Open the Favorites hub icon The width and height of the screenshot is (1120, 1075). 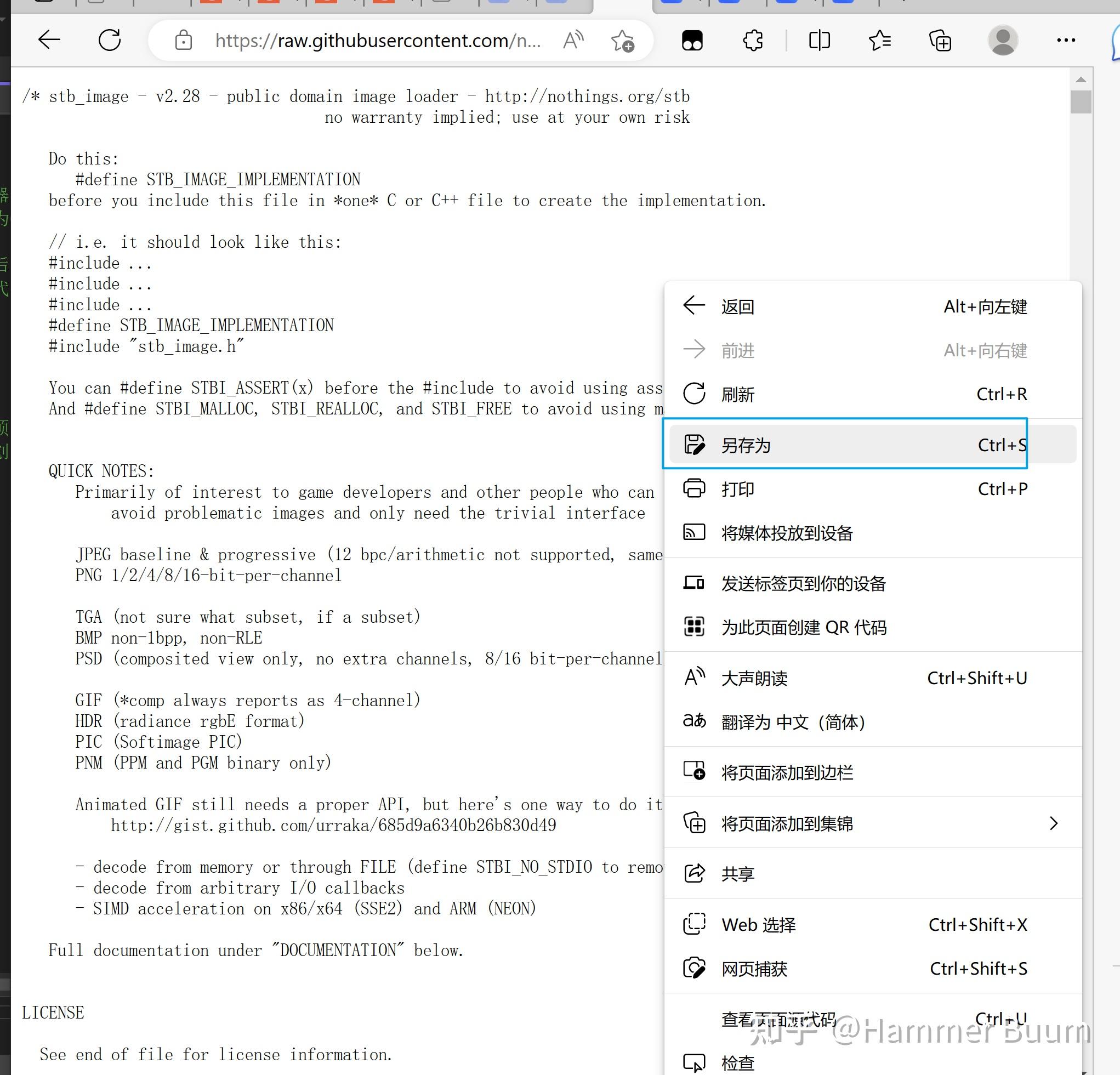879,40
